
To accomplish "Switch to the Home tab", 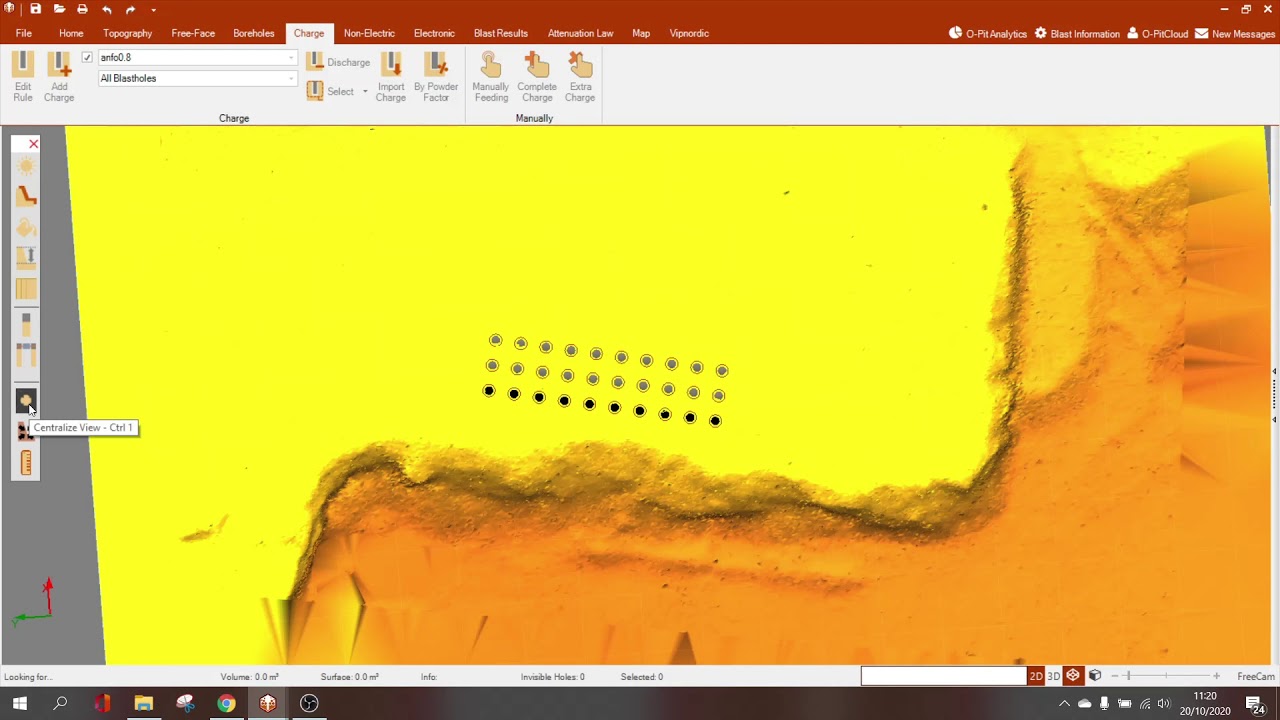I will tap(71, 33).
